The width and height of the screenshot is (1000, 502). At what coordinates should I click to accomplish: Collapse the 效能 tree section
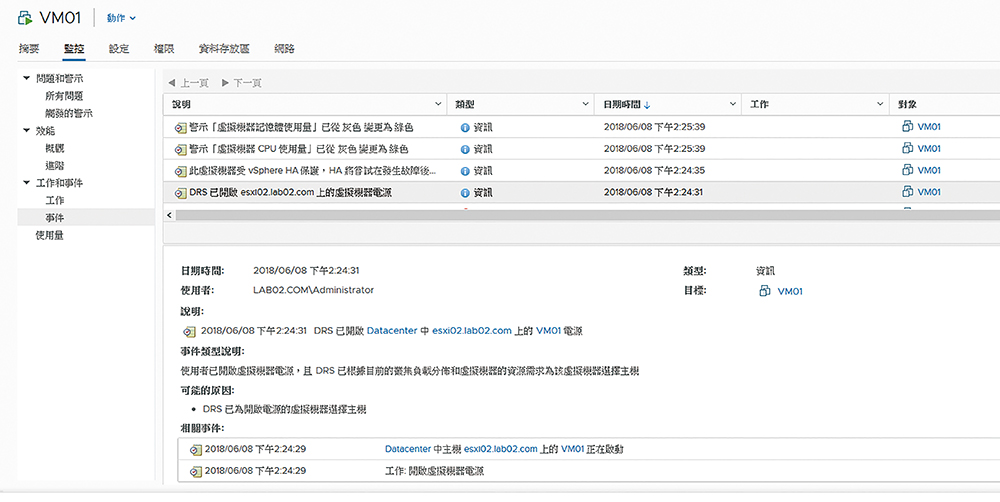point(26,131)
